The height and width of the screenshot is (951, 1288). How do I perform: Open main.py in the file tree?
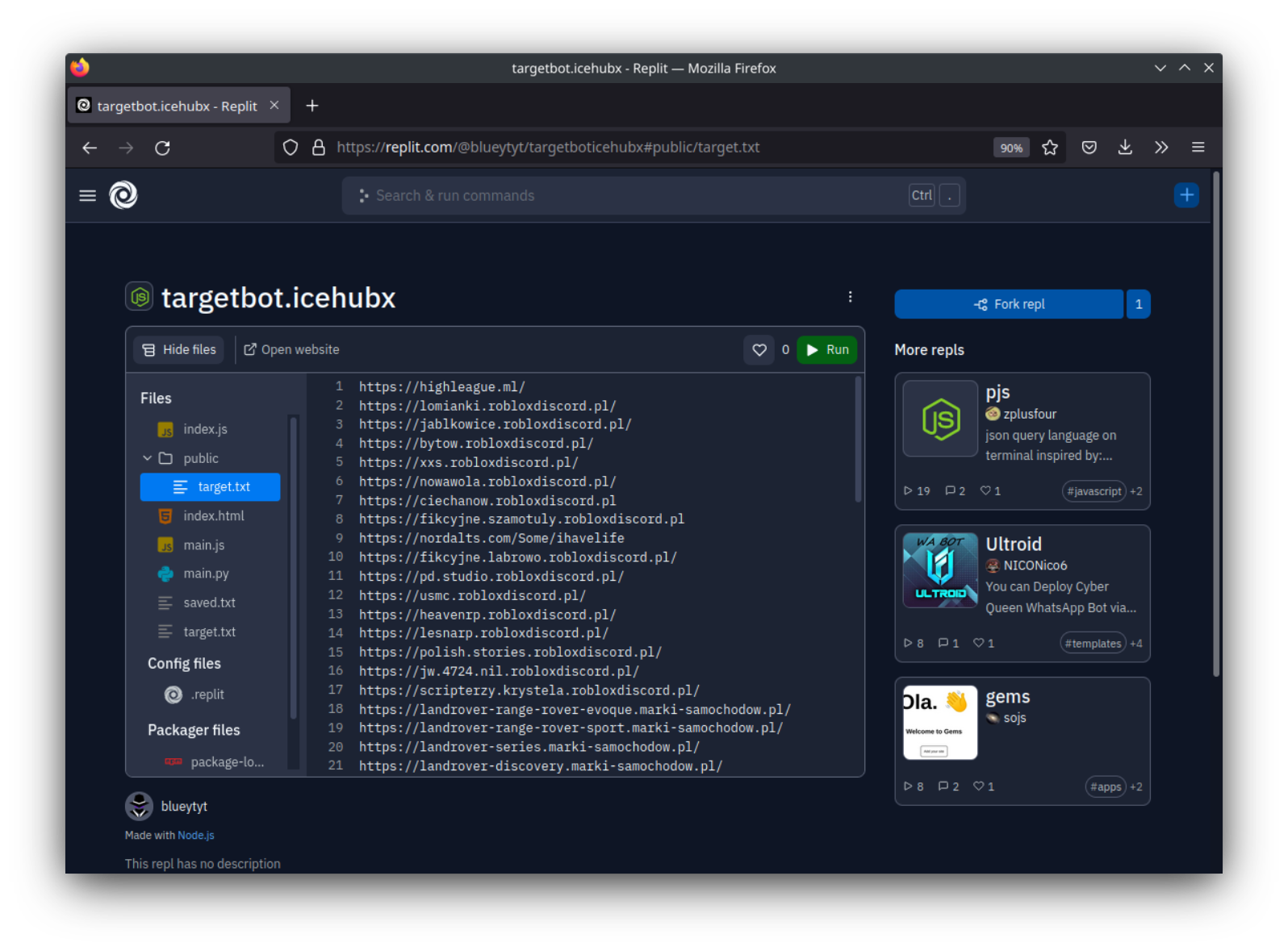[206, 574]
